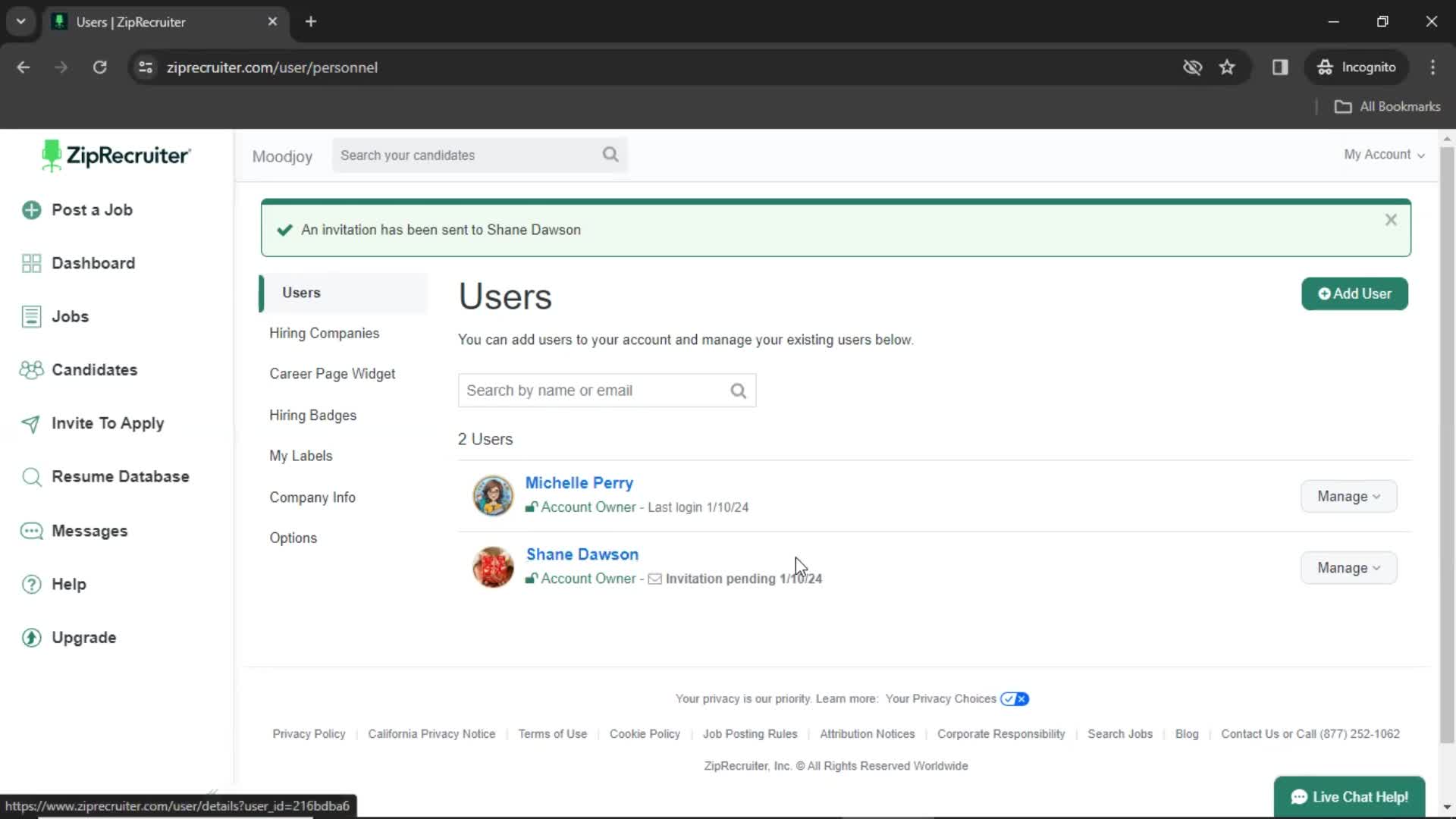Screen dimensions: 1456x819
Task: Click Michelle Perry profile link
Action: [579, 483]
